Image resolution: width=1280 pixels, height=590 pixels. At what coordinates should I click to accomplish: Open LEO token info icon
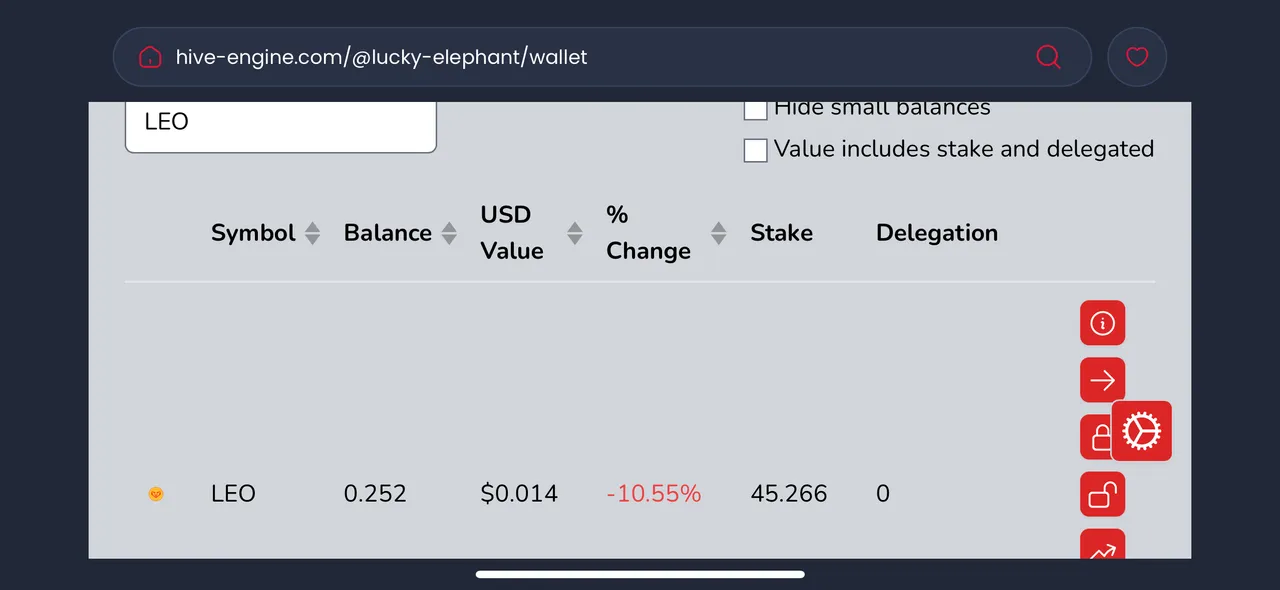pyautogui.click(x=1103, y=323)
